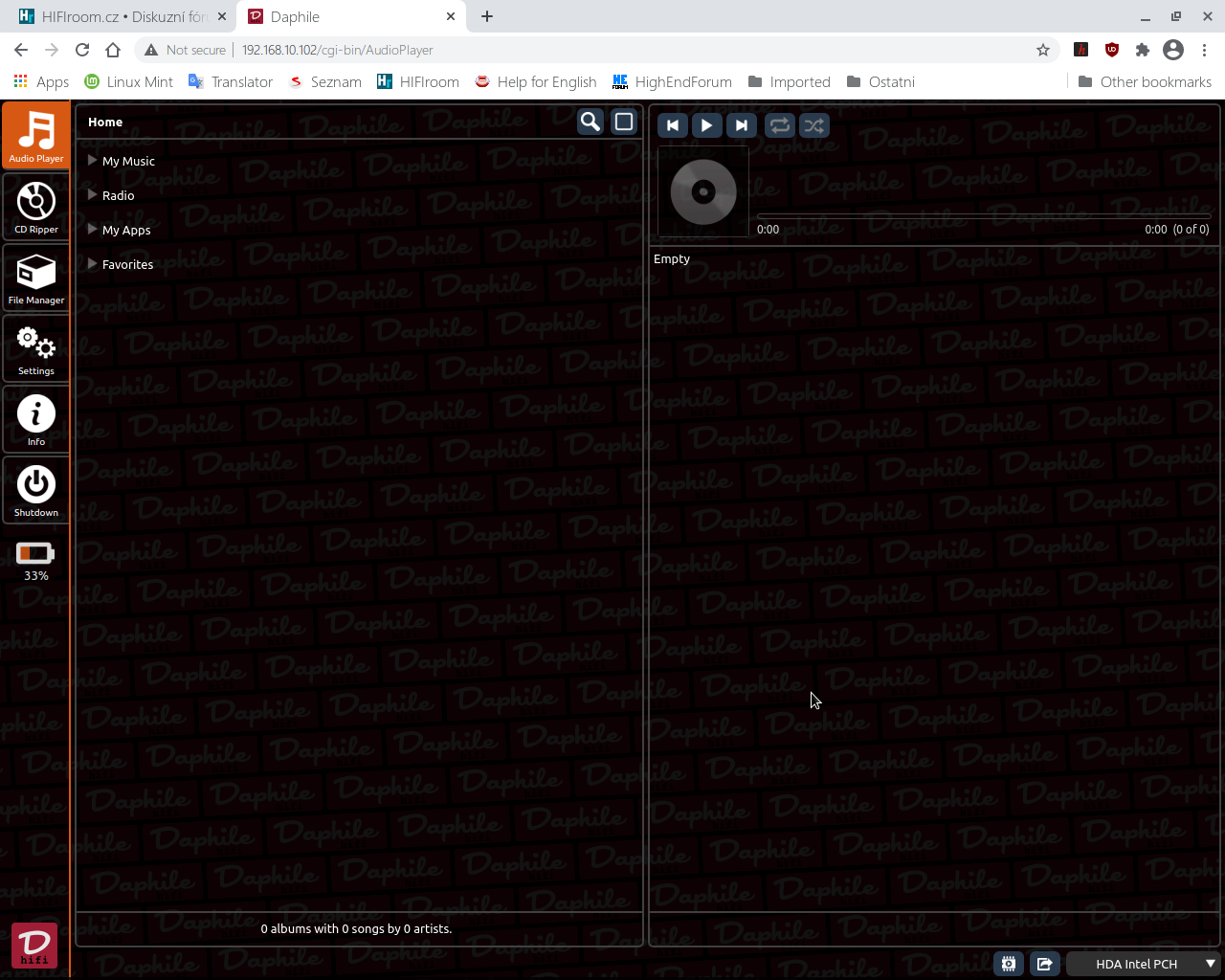The height and width of the screenshot is (980, 1225).
Task: Open the Info page
Action: pyautogui.click(x=36, y=419)
